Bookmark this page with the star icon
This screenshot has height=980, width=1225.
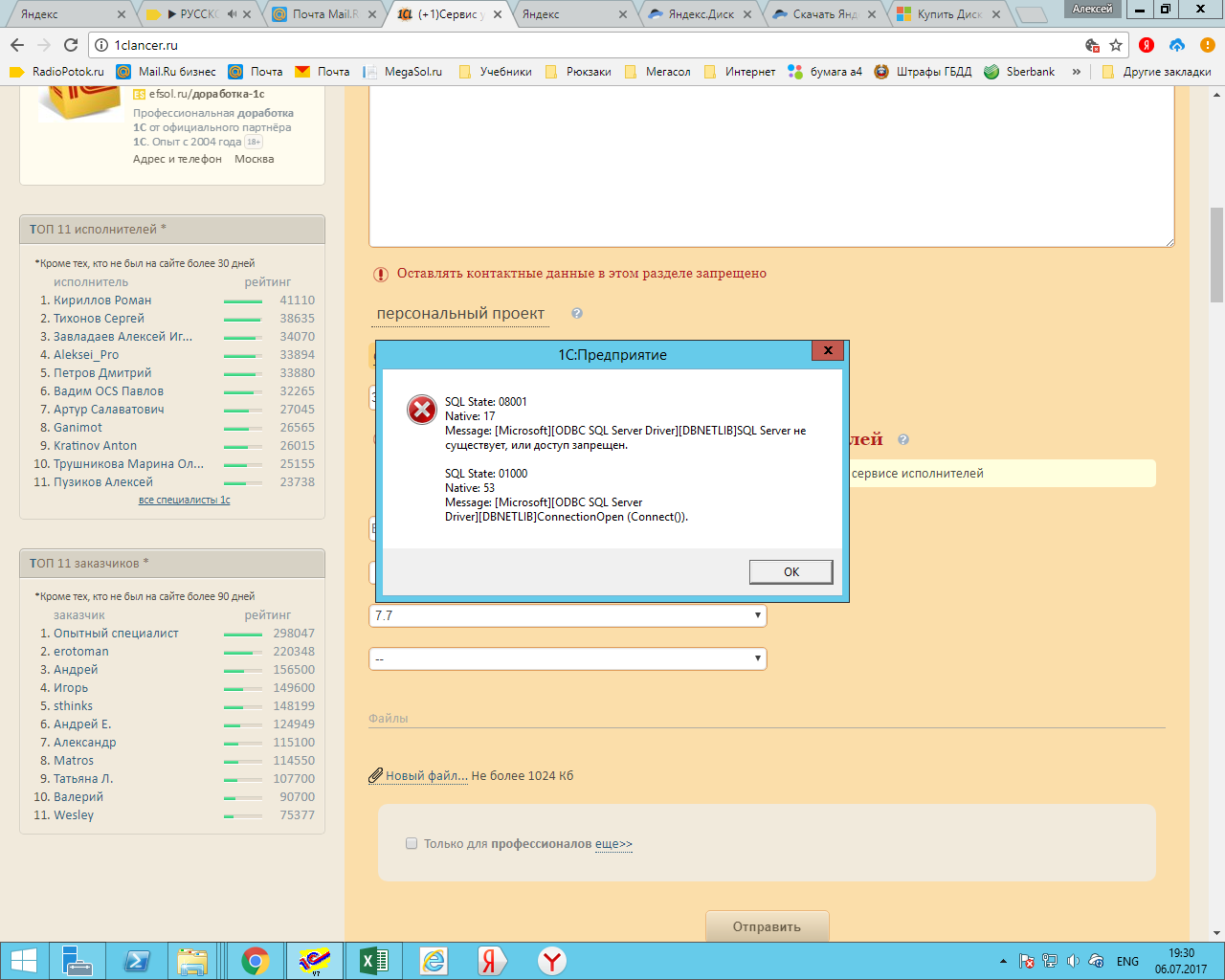click(x=1116, y=45)
